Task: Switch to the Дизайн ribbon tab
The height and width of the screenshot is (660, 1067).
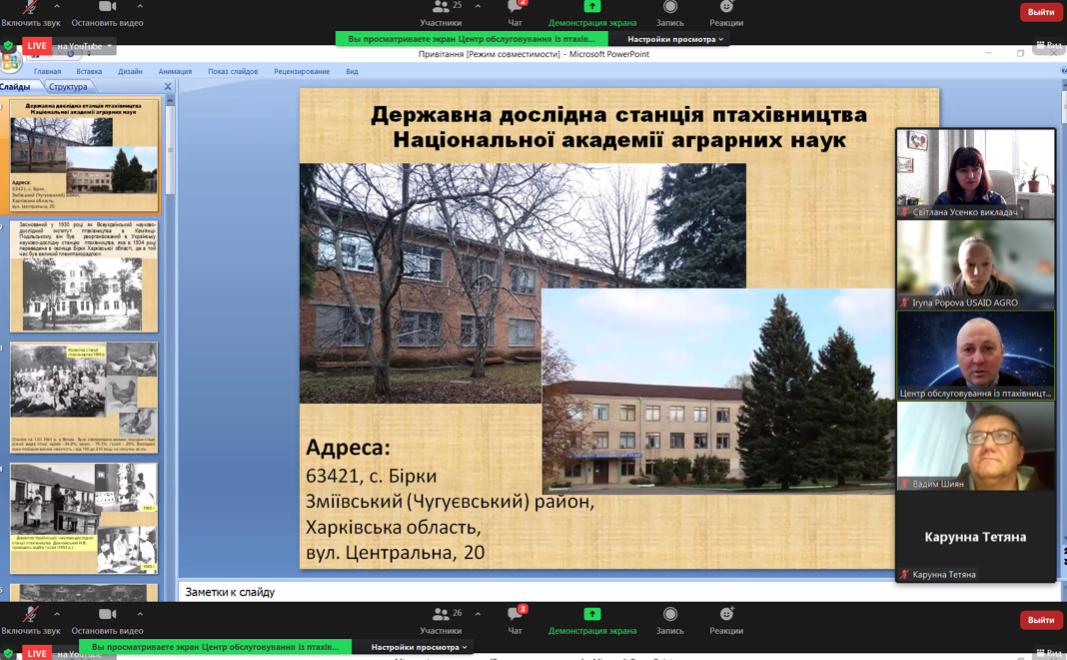Action: (130, 71)
